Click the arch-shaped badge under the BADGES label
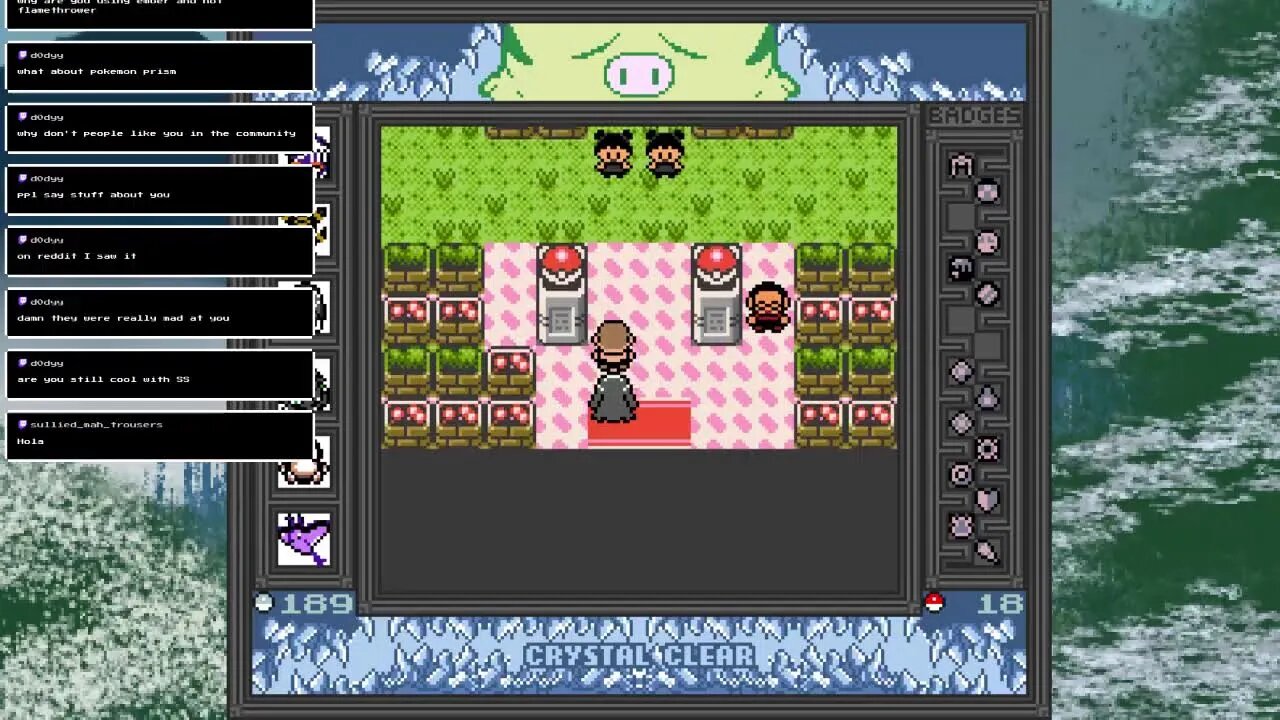Screen dimensions: 1280x720 (x=961, y=165)
